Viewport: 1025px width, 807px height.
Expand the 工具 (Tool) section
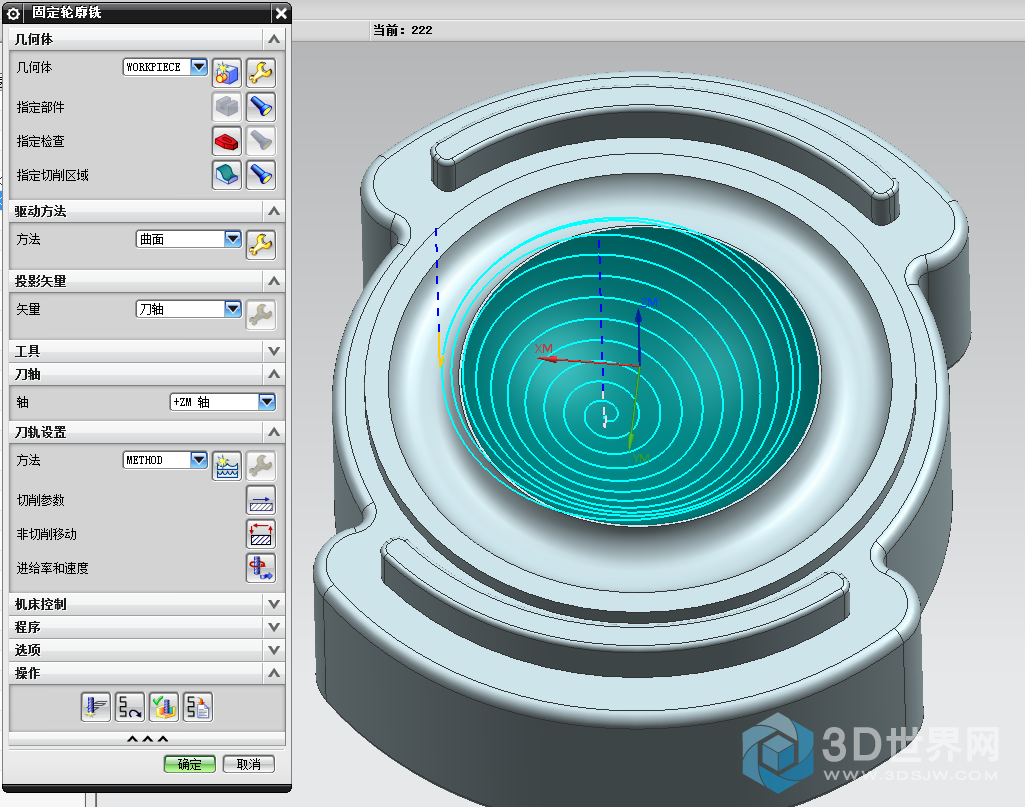pos(274,351)
